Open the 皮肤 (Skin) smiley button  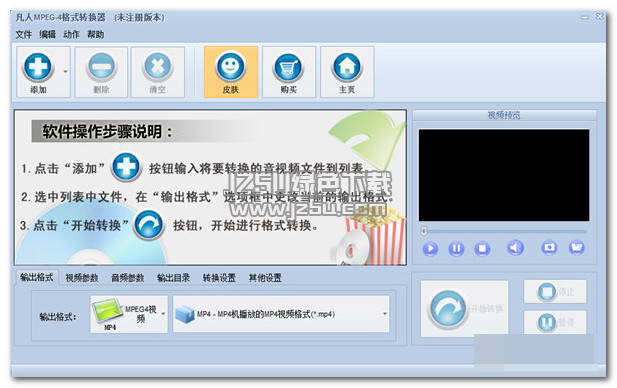tap(231, 72)
